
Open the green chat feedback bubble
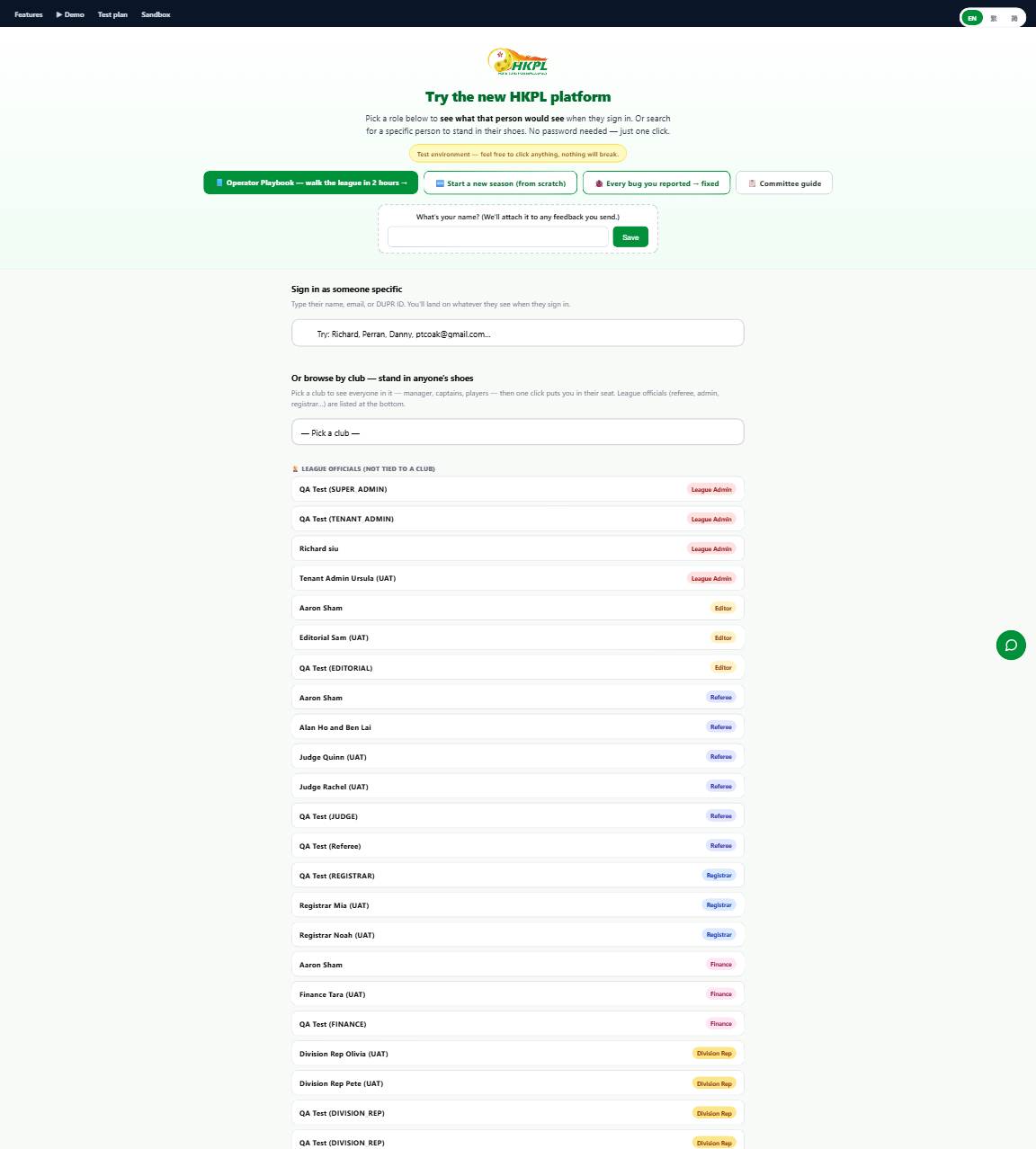(1011, 645)
